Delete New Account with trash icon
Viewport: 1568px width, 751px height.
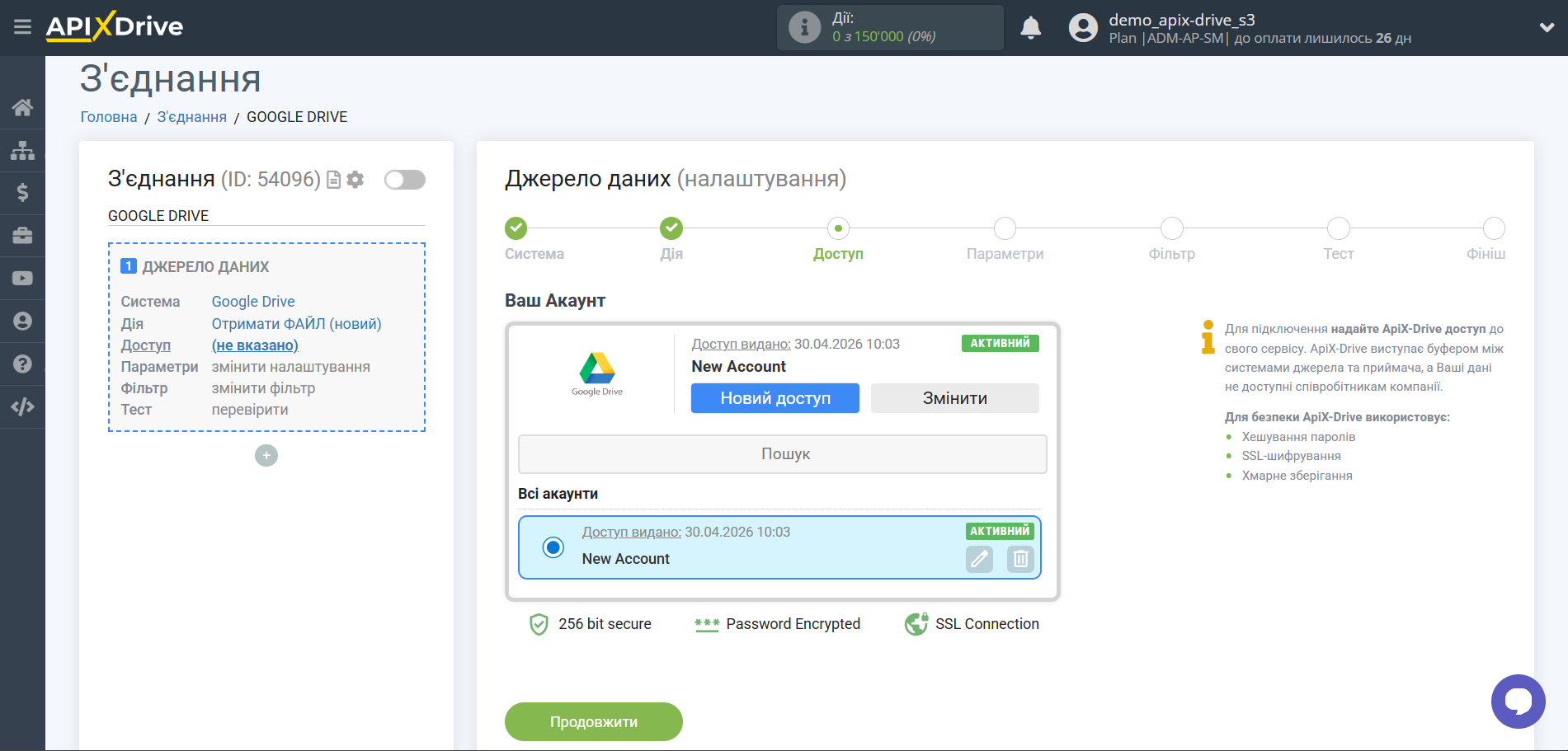[x=1020, y=559]
